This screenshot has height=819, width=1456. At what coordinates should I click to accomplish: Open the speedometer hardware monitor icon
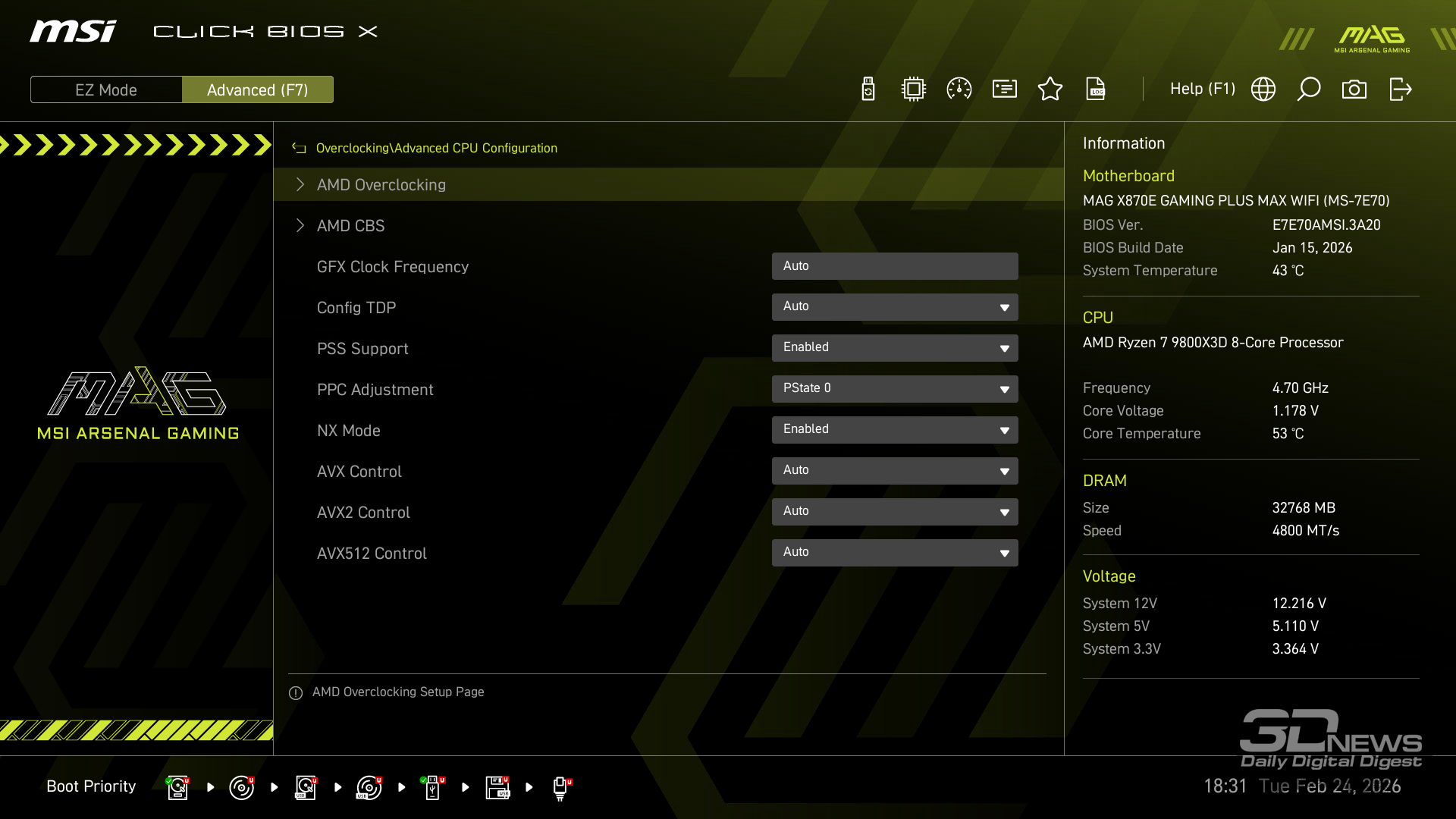(959, 89)
